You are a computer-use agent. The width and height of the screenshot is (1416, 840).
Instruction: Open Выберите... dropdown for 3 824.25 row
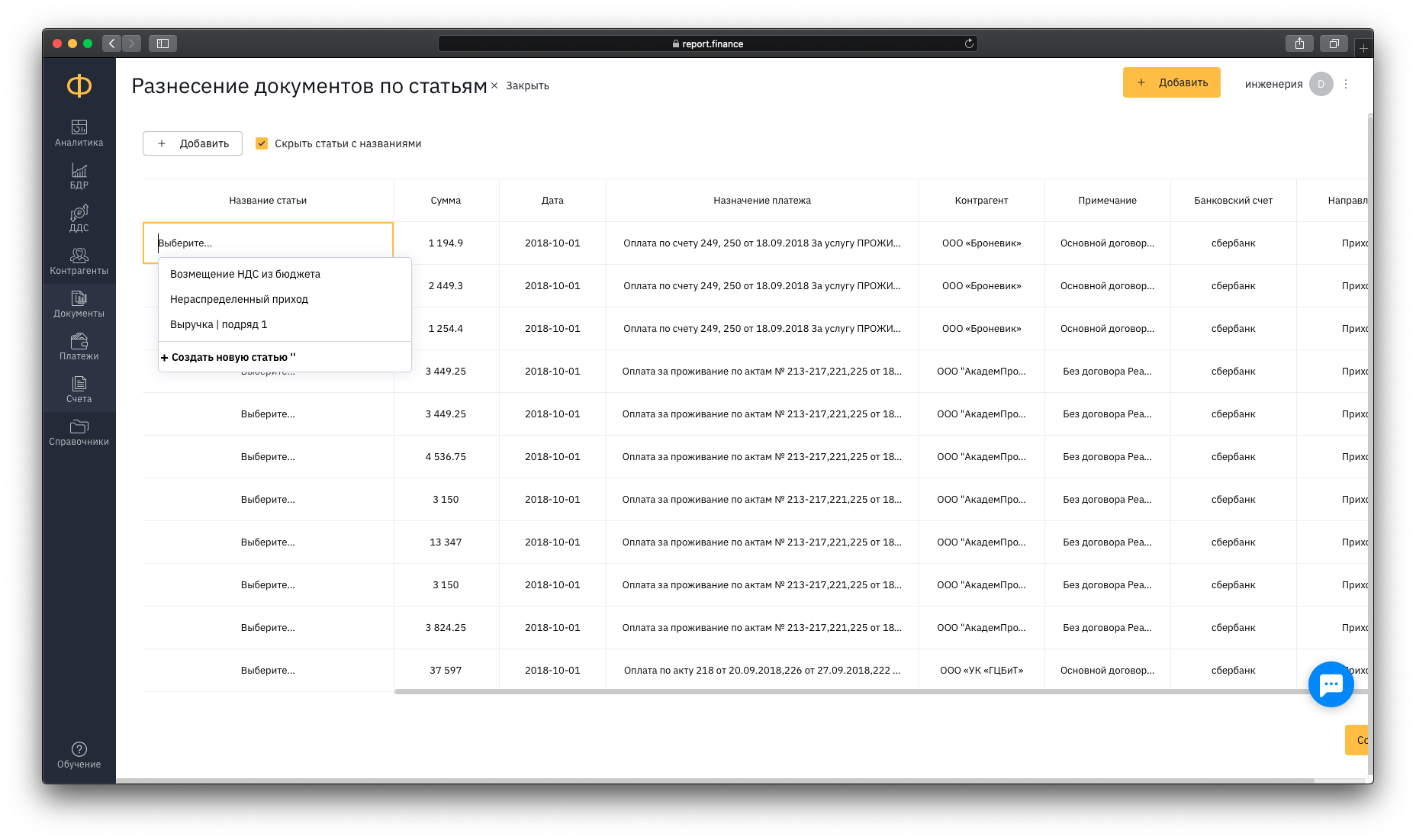(268, 628)
